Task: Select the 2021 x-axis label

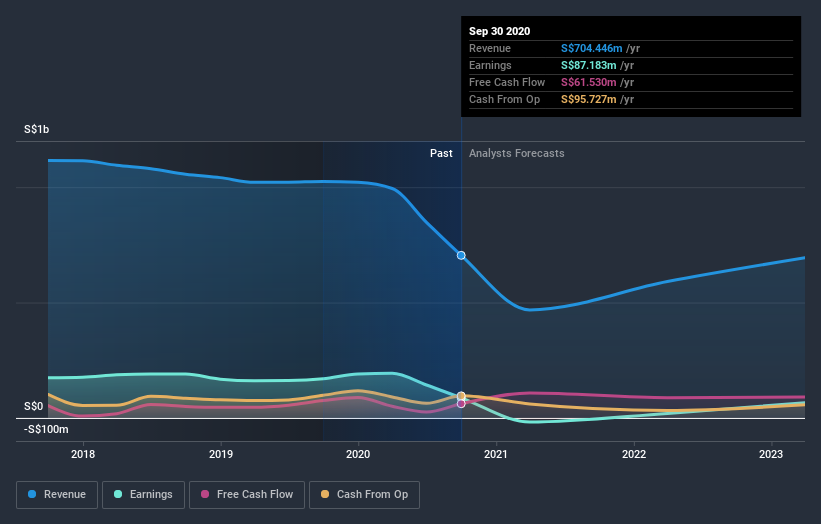Action: (x=496, y=454)
